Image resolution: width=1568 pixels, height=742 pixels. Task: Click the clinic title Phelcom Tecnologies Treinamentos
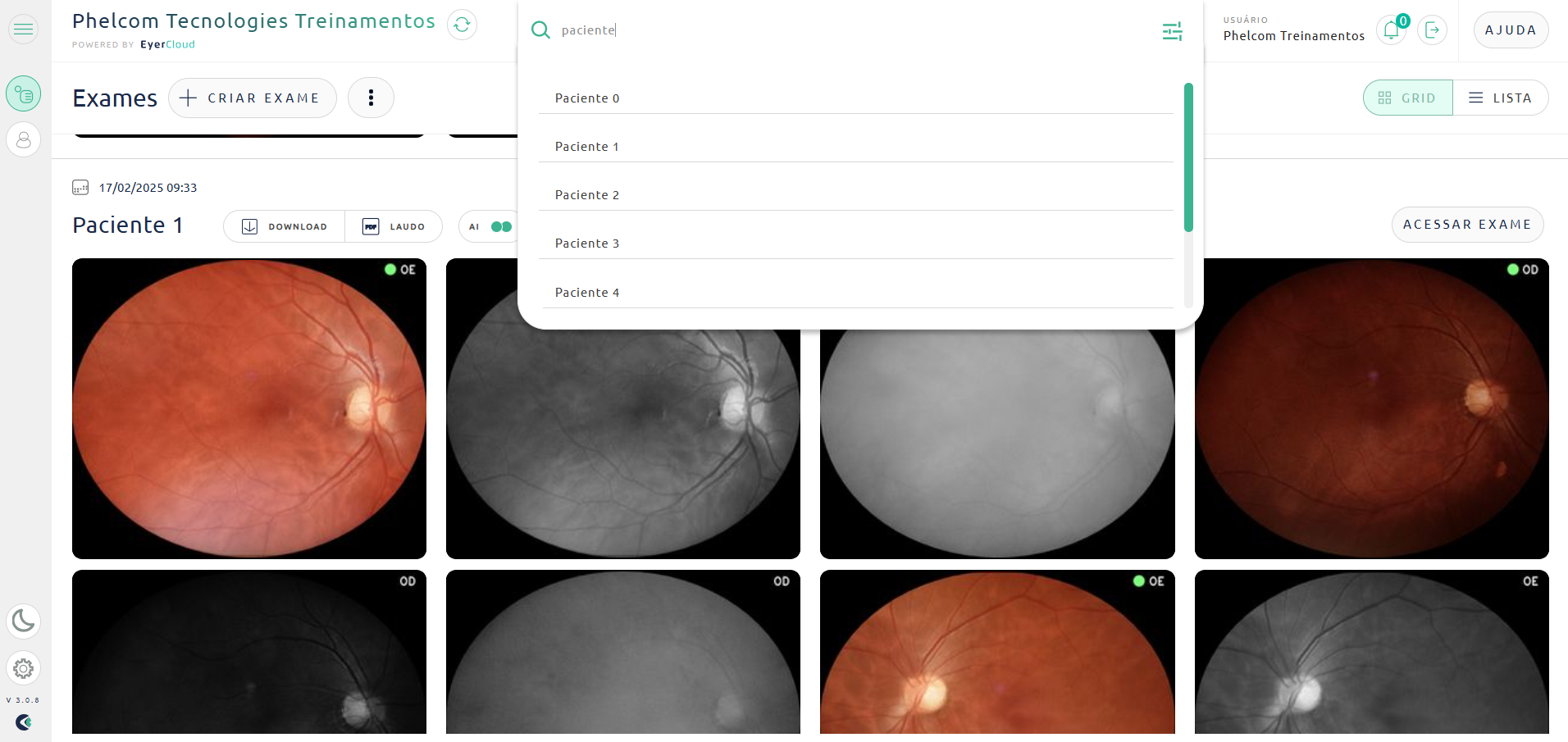253,21
